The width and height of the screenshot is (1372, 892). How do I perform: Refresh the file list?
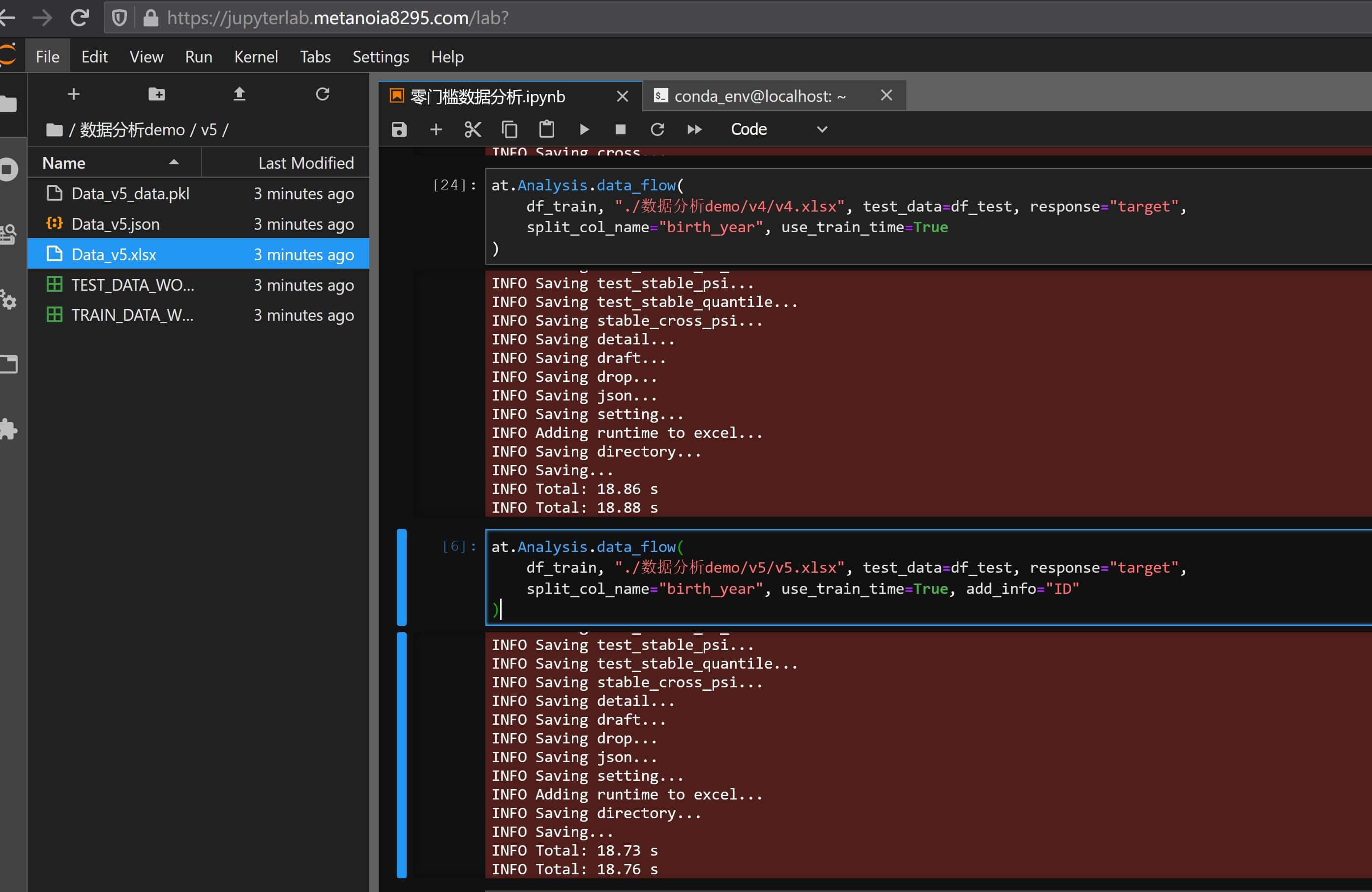322,94
